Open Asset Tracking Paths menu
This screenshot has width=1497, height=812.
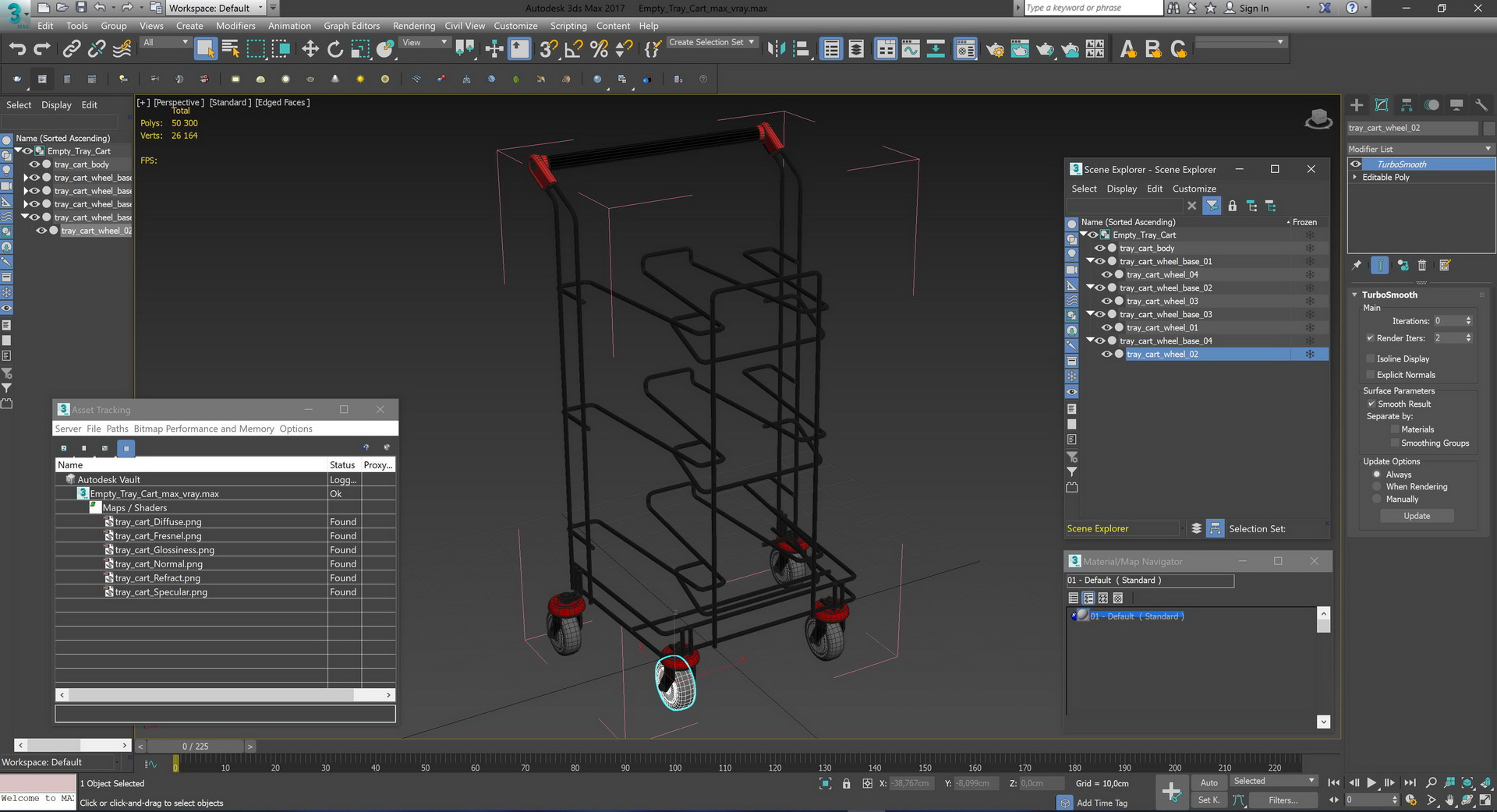click(117, 429)
